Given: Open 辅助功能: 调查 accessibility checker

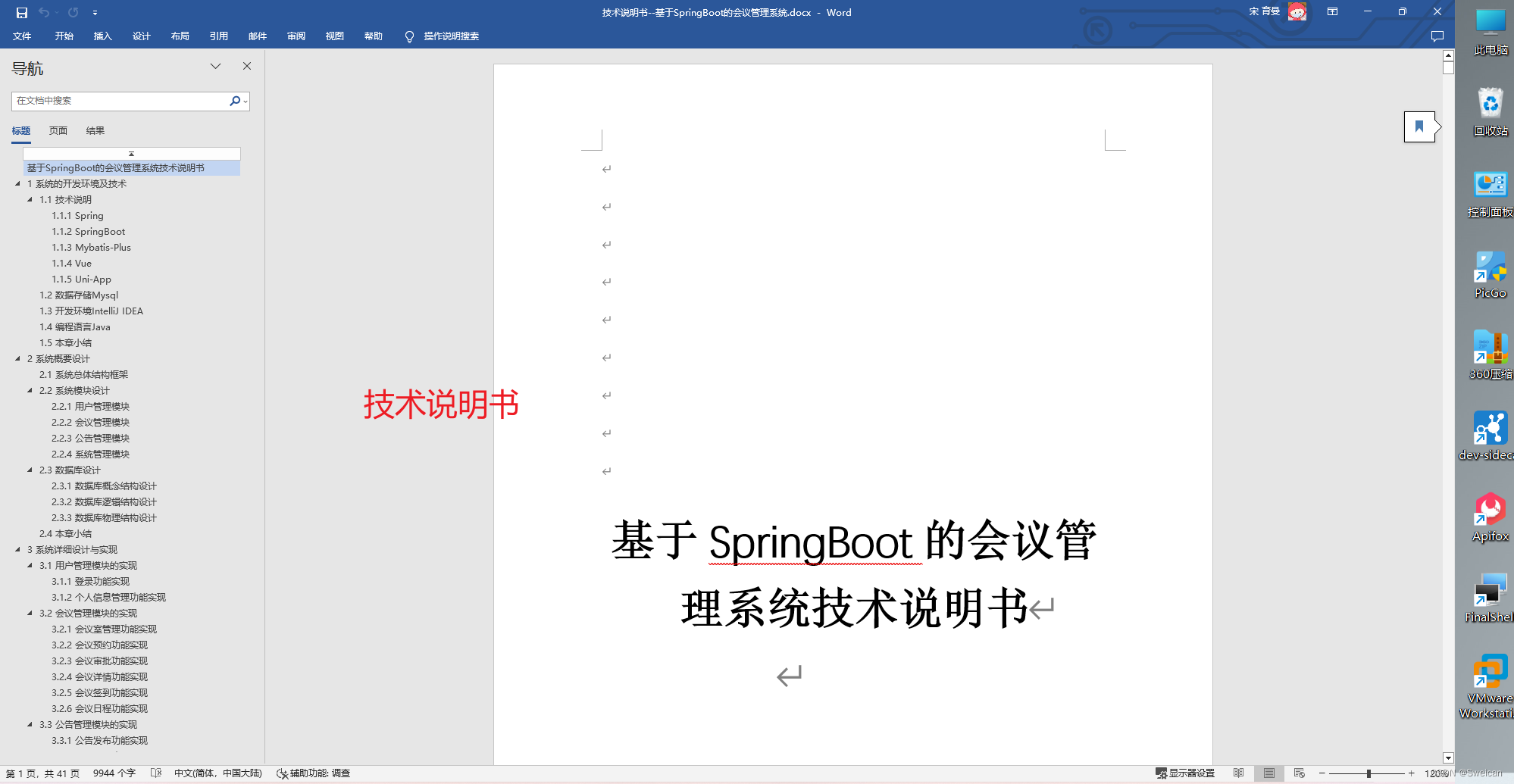Looking at the screenshot, I should click(314, 773).
